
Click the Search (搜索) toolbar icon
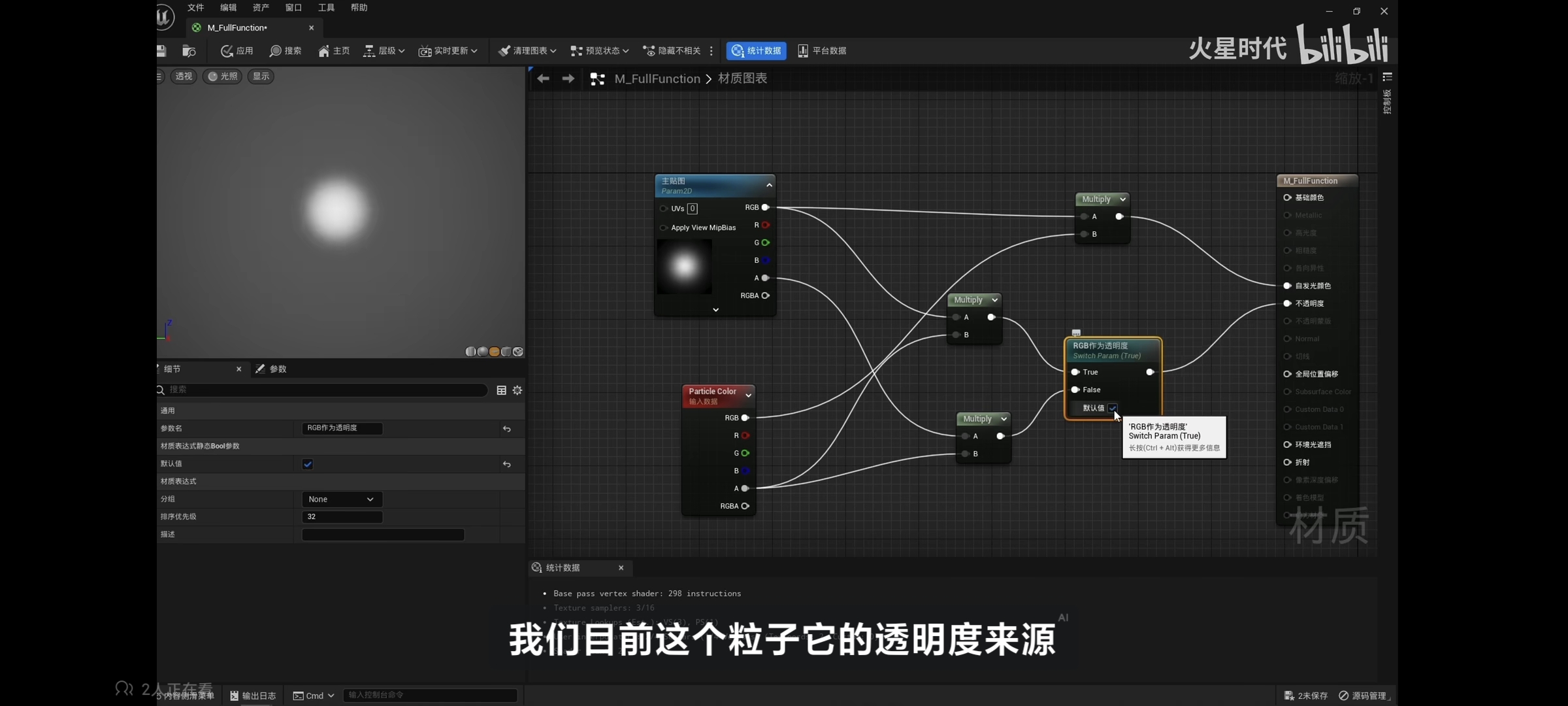pos(276,51)
